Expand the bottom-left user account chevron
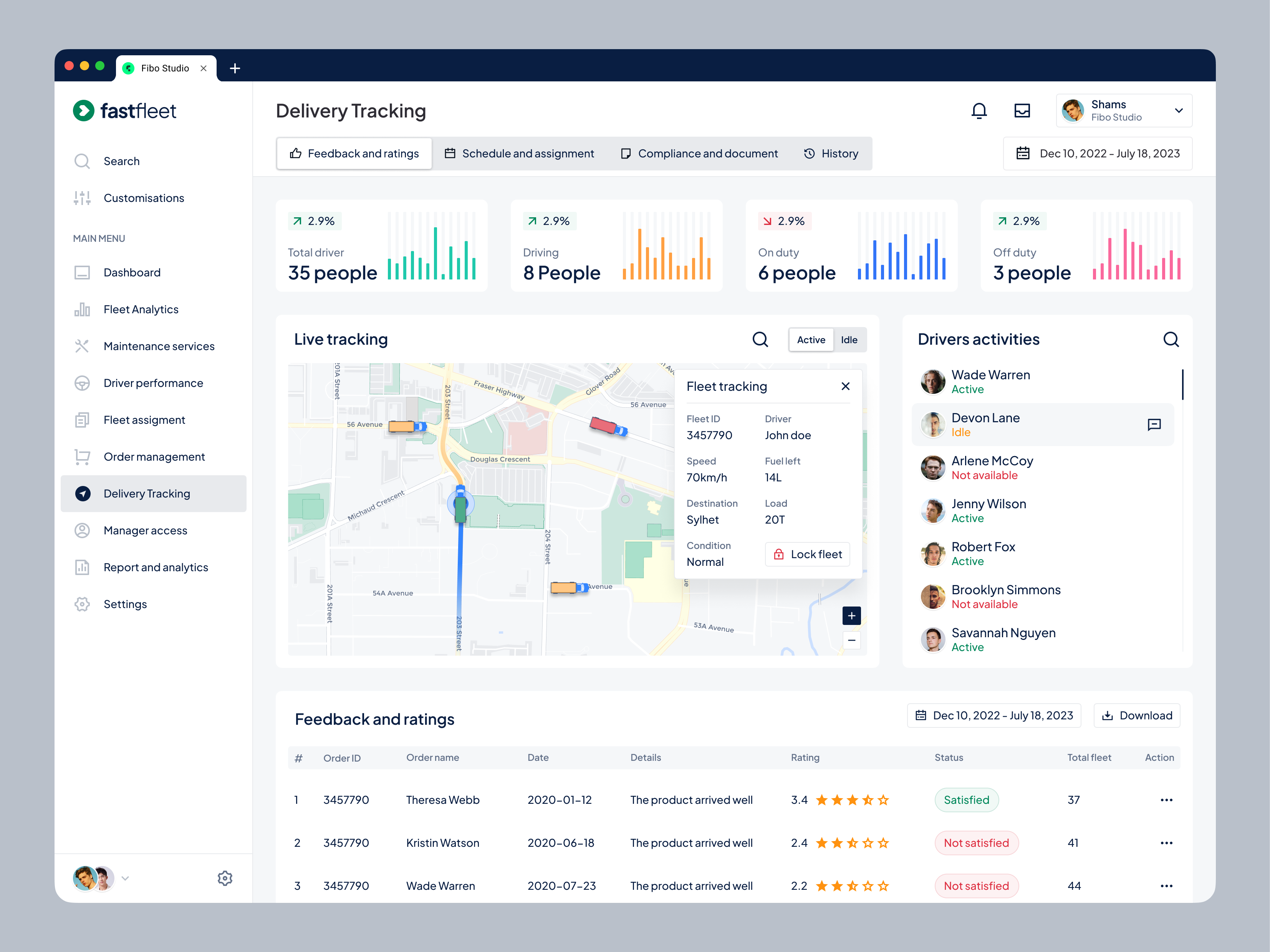The height and width of the screenshot is (952, 1270). tap(125, 878)
